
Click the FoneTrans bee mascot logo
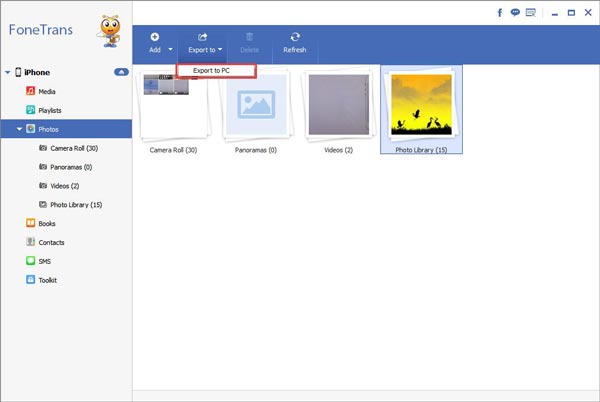point(109,31)
